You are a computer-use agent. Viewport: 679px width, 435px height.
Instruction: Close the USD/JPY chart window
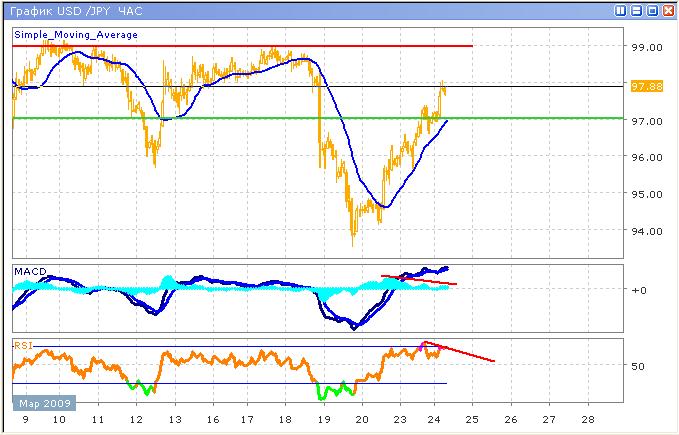tap(667, 11)
